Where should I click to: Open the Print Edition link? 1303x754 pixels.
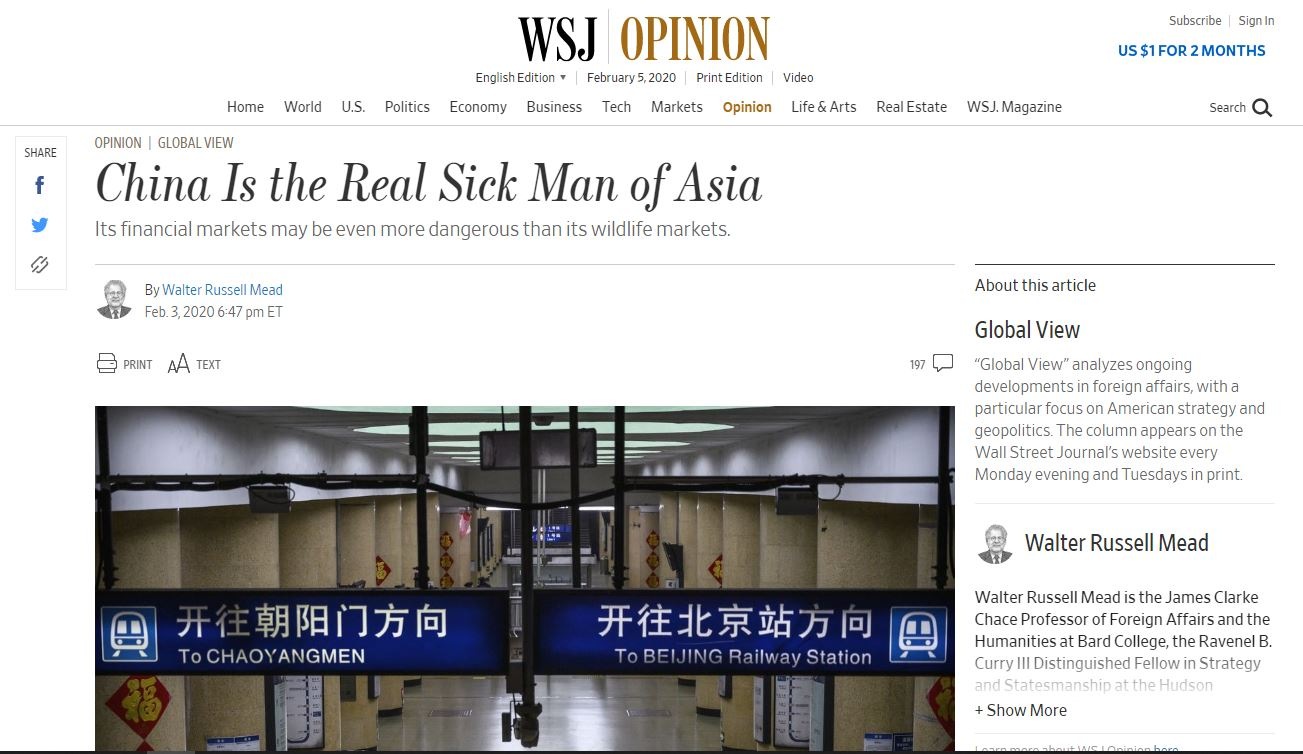pyautogui.click(x=730, y=78)
